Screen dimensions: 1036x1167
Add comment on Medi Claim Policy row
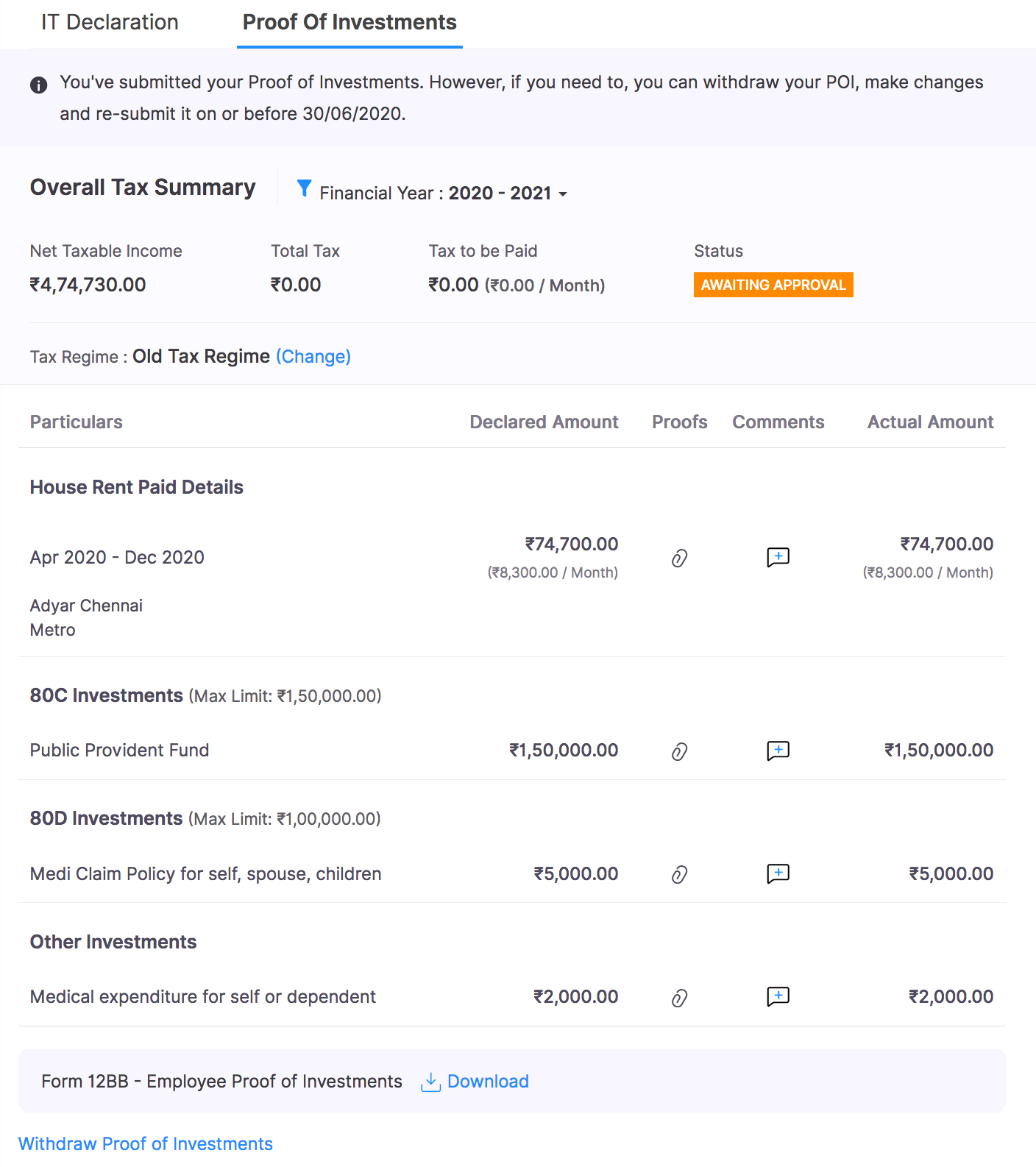click(778, 873)
